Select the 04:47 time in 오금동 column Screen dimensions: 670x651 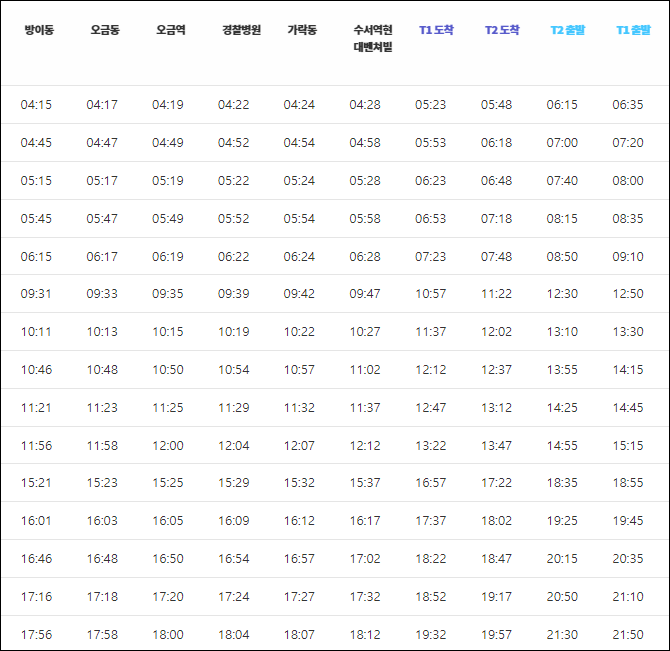pyautogui.click(x=102, y=143)
